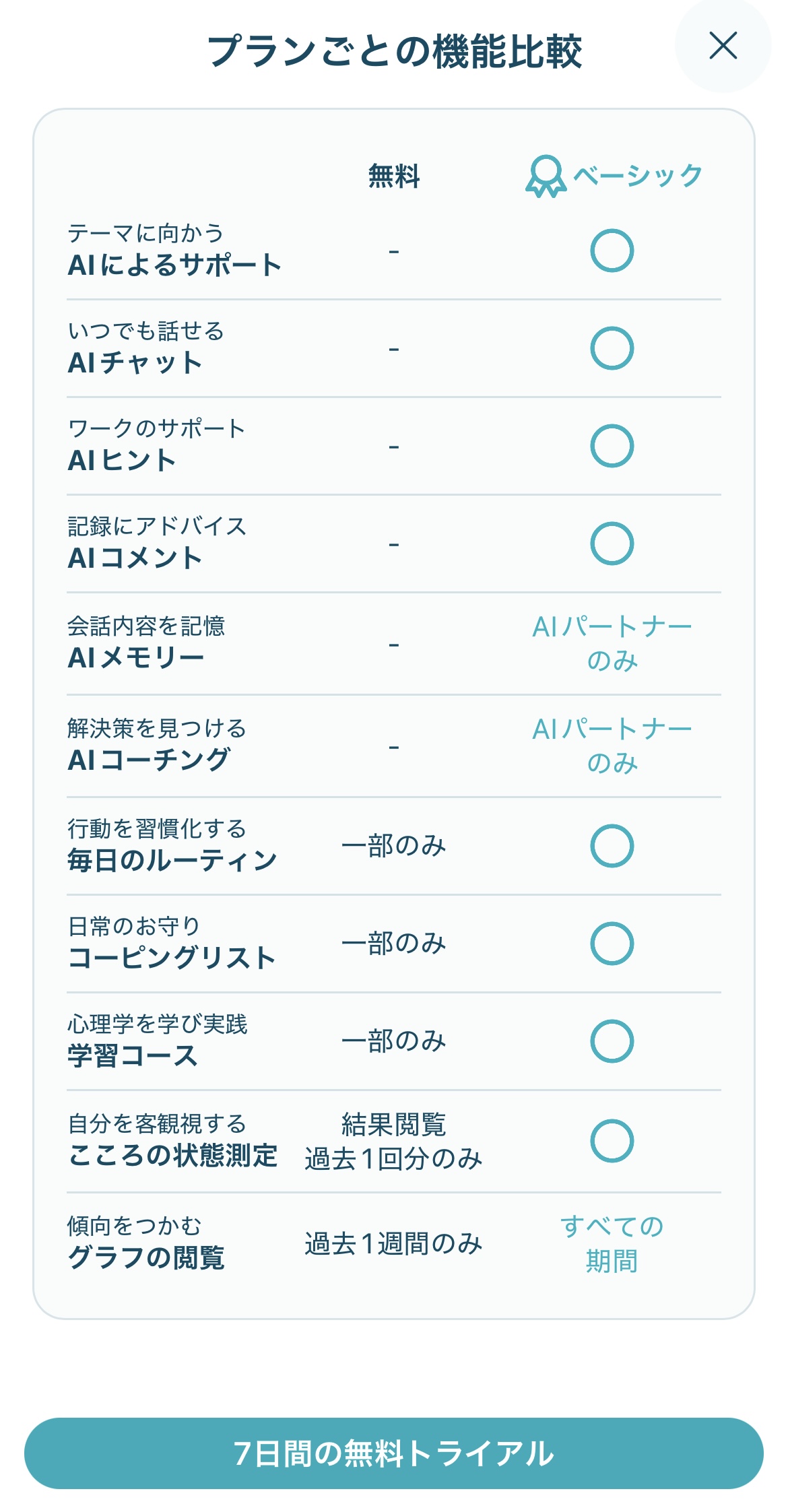The image size is (788, 1512).
Task: Click the circle icon for AIチャット
Action: pos(612,348)
